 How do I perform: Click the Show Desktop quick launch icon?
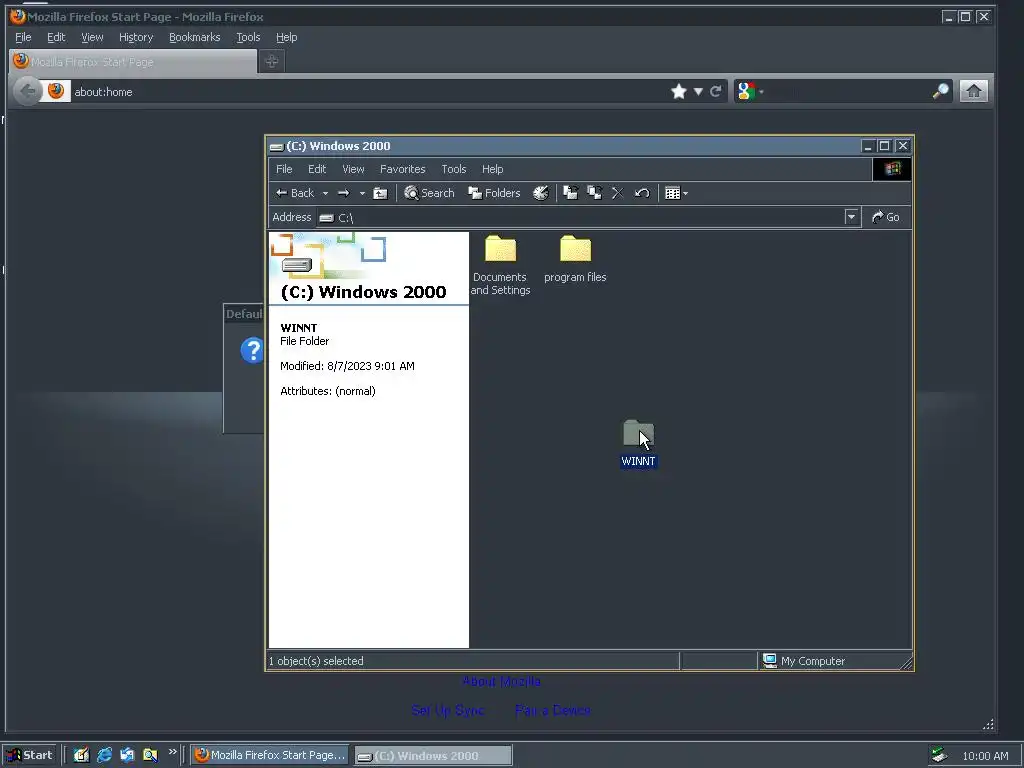(x=81, y=756)
